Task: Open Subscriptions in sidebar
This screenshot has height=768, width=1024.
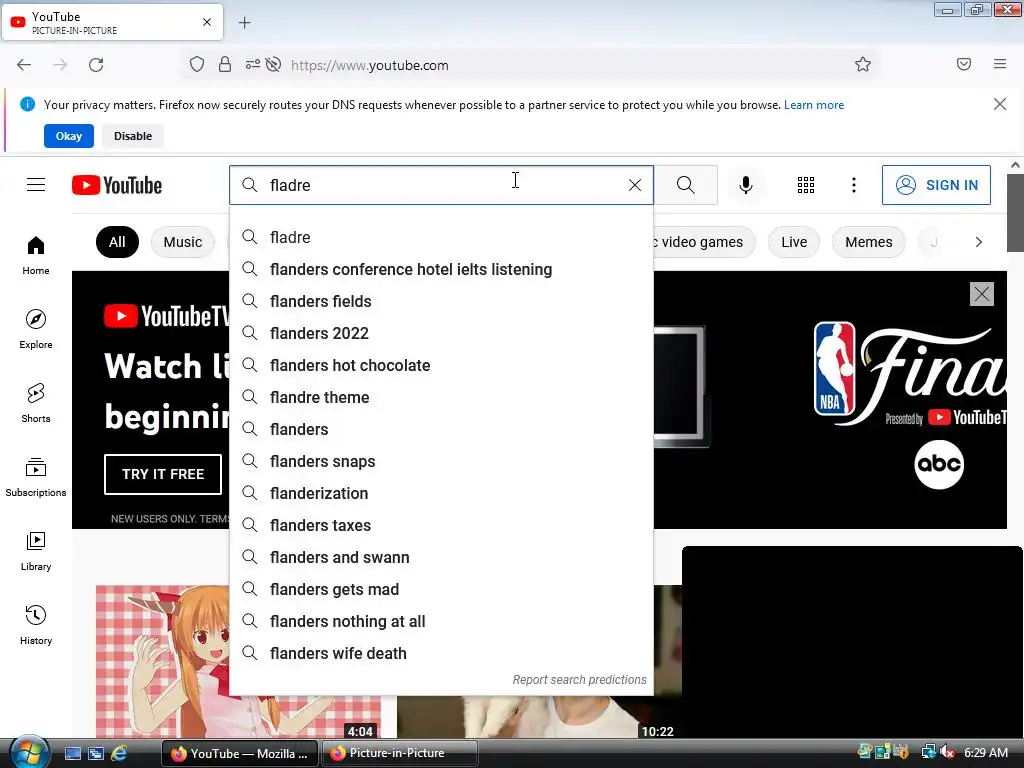Action: (36, 477)
